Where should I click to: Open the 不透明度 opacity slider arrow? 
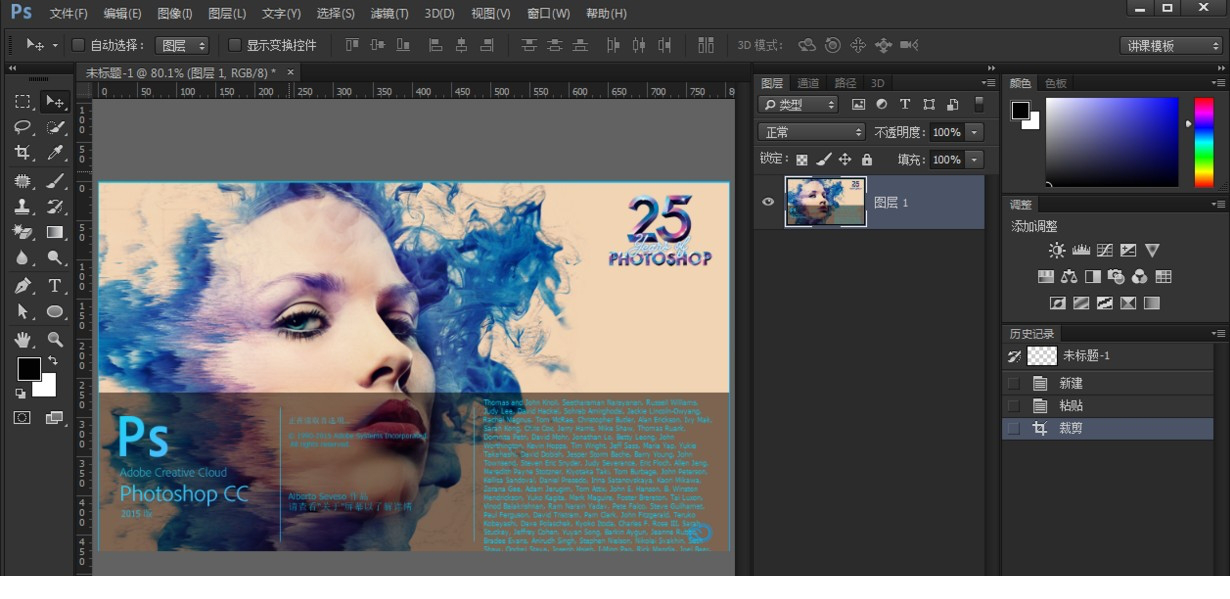pos(974,132)
